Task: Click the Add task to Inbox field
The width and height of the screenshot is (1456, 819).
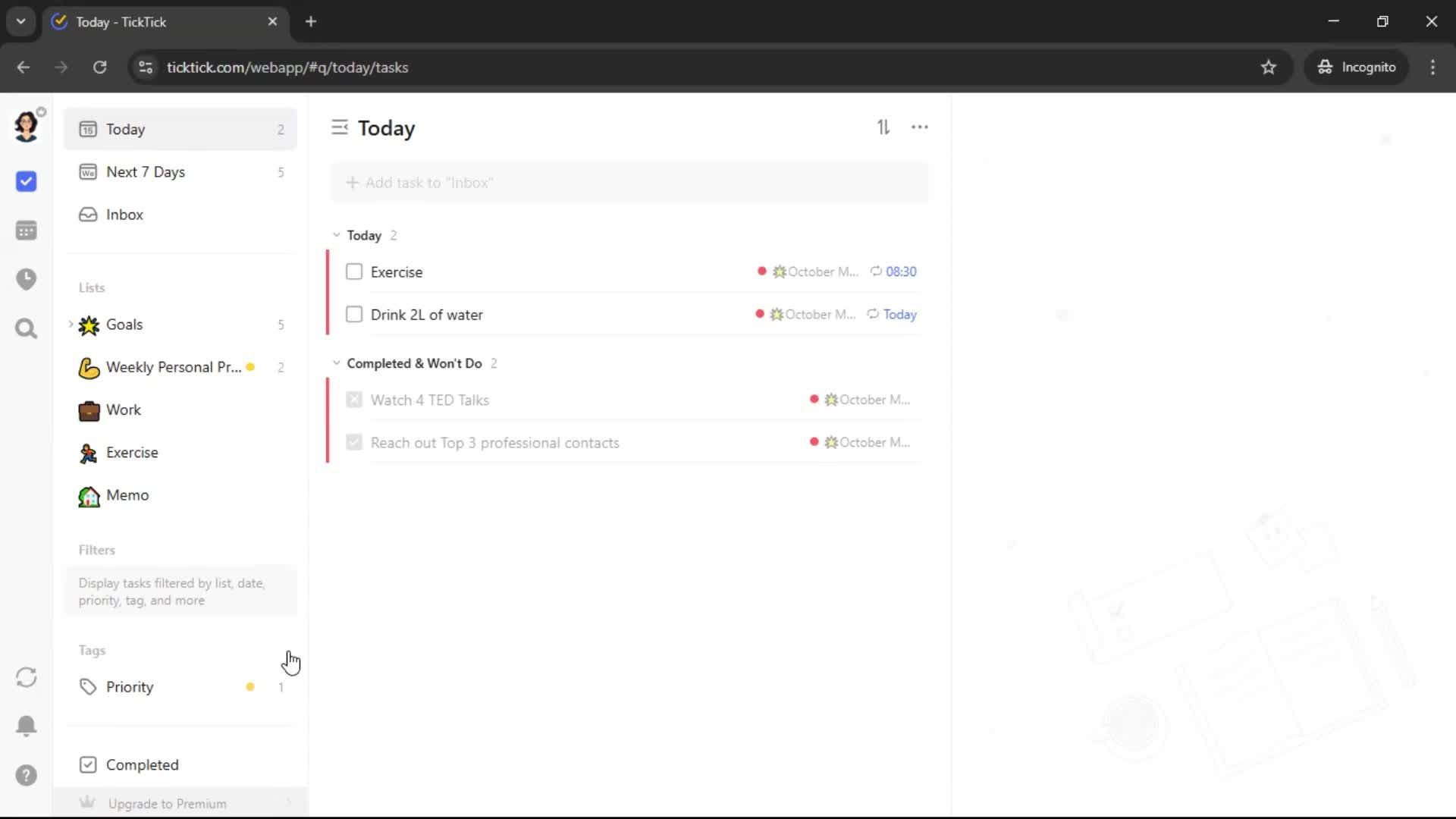Action: [x=629, y=183]
